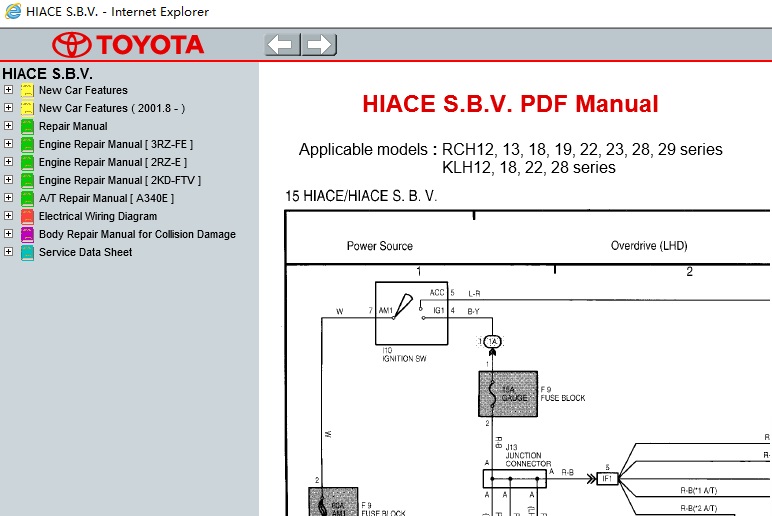
Task: Click the Internet Explorer icon in title bar
Action: [13, 11]
